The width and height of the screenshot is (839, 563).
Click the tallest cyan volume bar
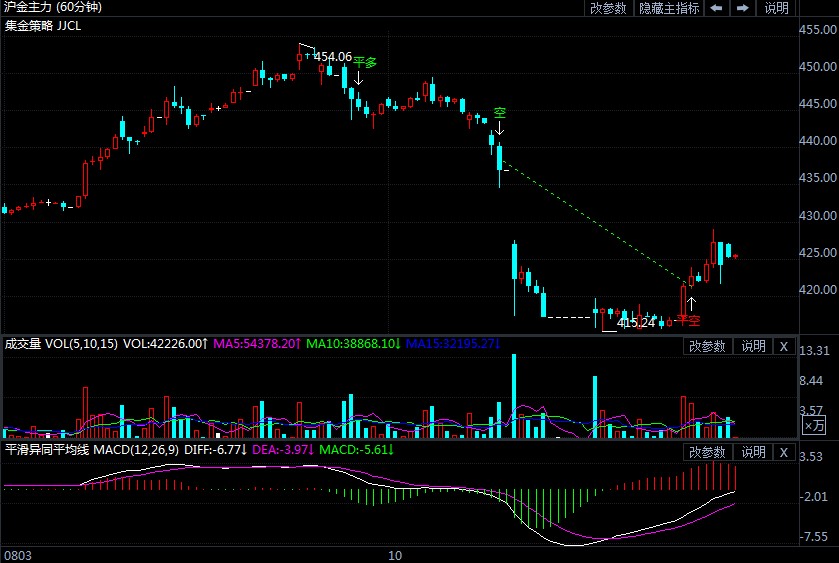tap(514, 396)
